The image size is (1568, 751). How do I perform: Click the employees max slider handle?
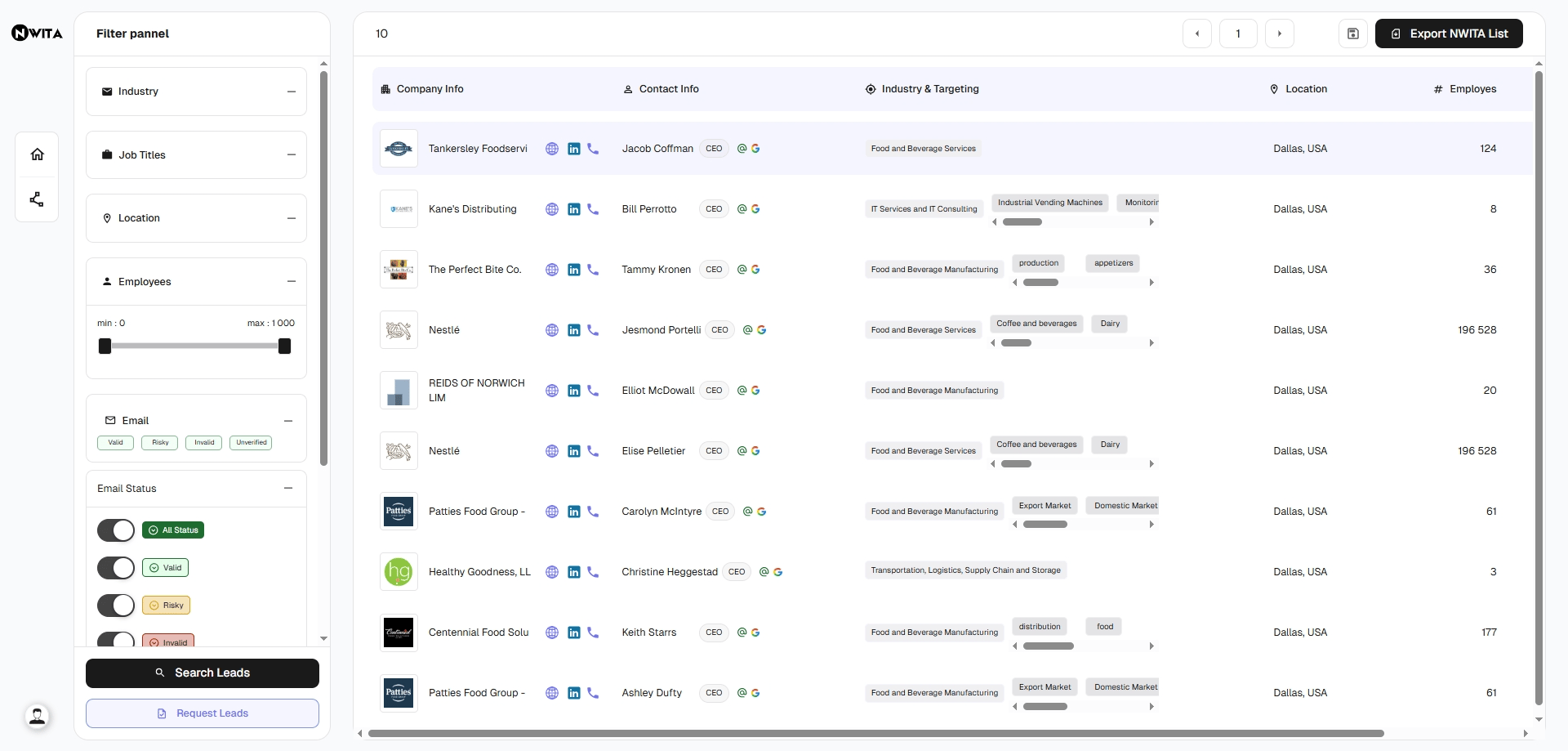284,346
